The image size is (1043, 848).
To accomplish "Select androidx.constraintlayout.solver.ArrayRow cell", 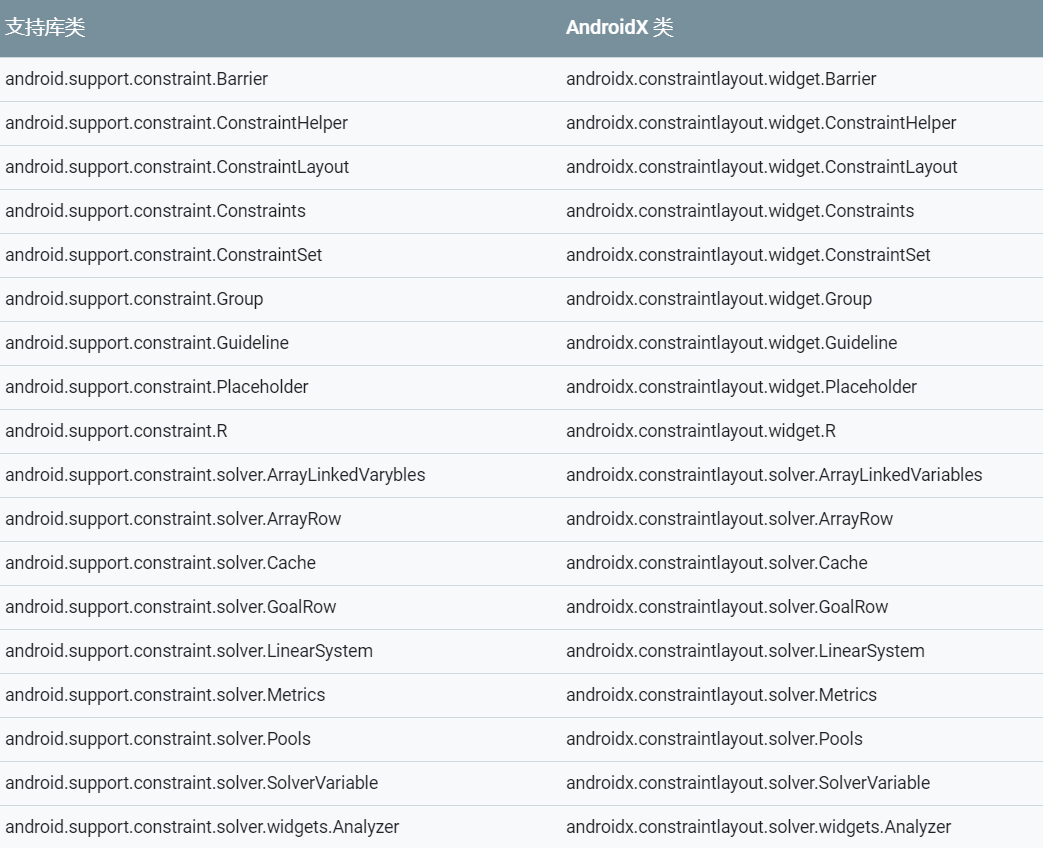I will click(x=730, y=519).
